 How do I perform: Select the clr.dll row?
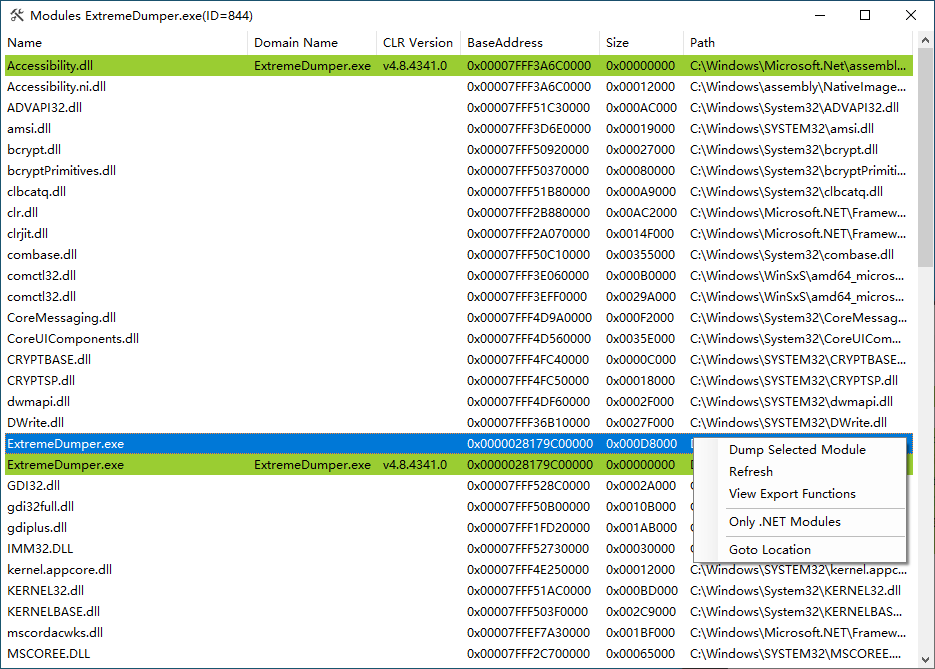(459, 212)
